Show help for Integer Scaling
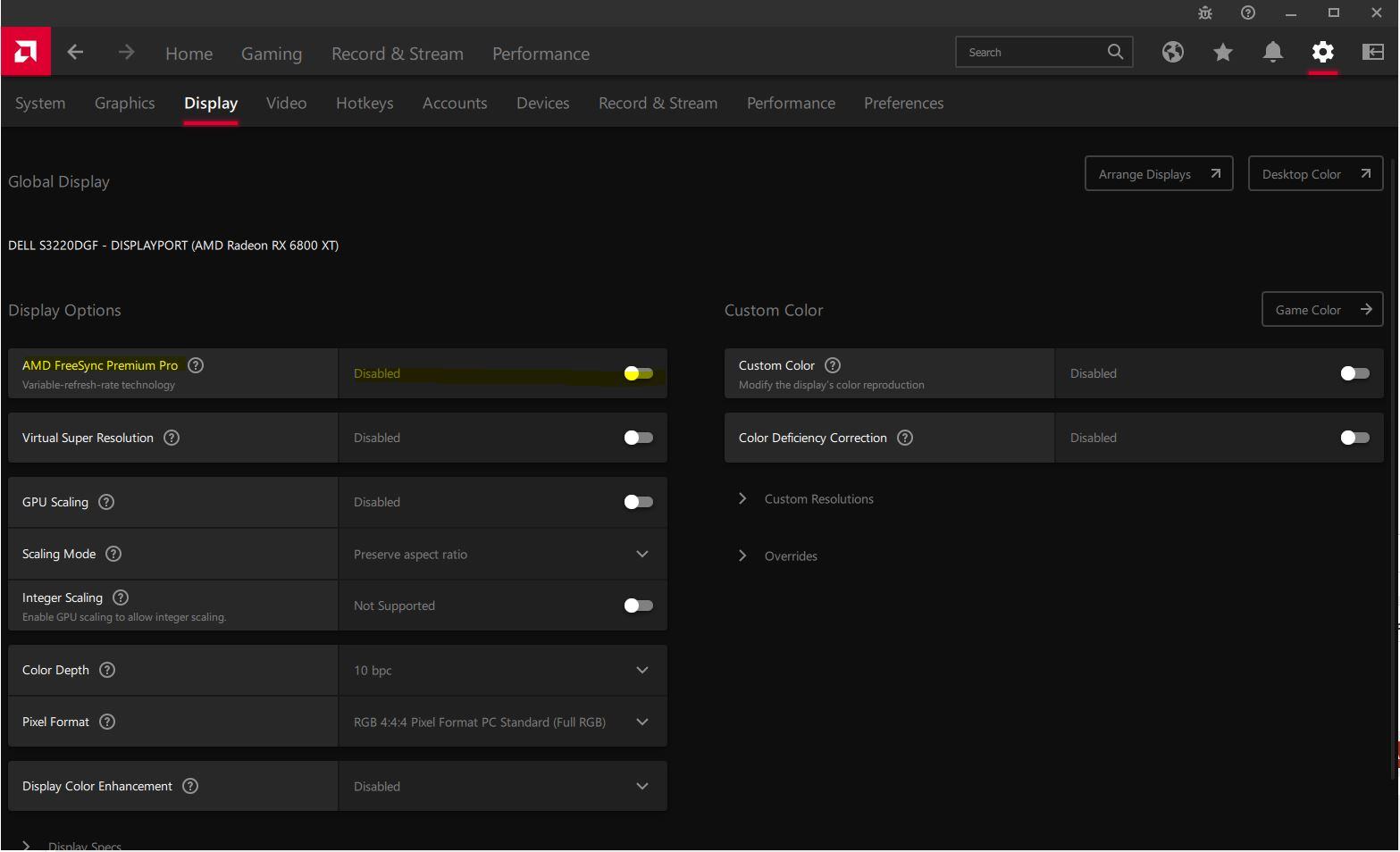Viewport: 1400px width, 852px height. point(121,597)
